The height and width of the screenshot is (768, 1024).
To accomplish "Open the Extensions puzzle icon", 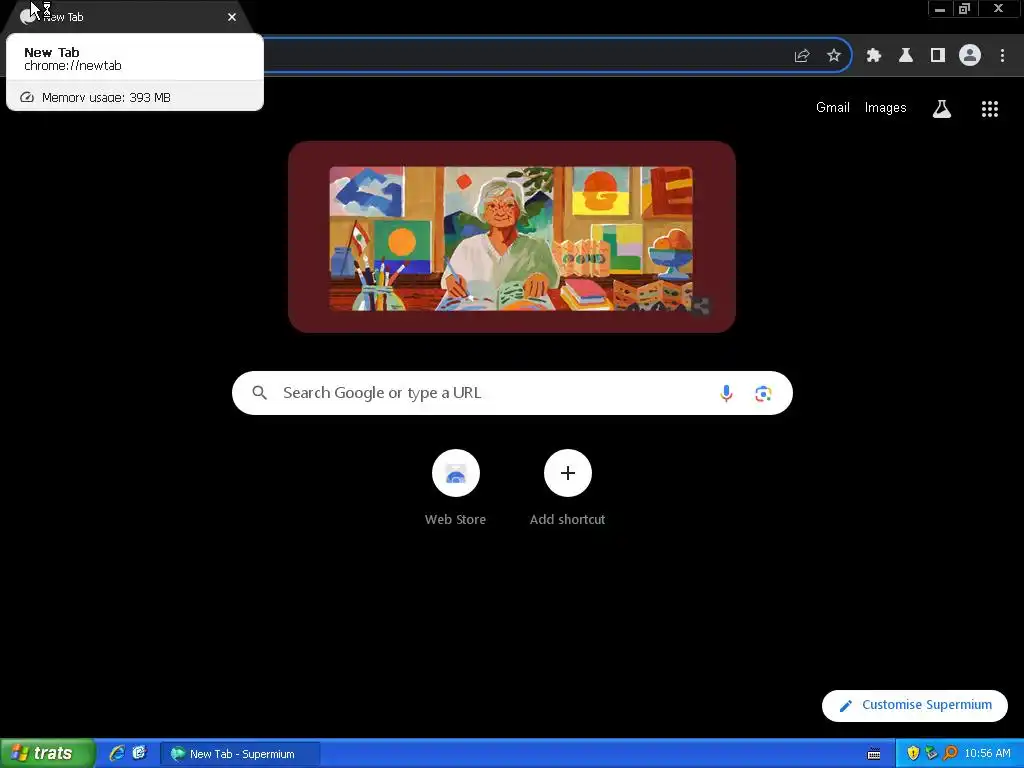I will pyautogui.click(x=874, y=56).
